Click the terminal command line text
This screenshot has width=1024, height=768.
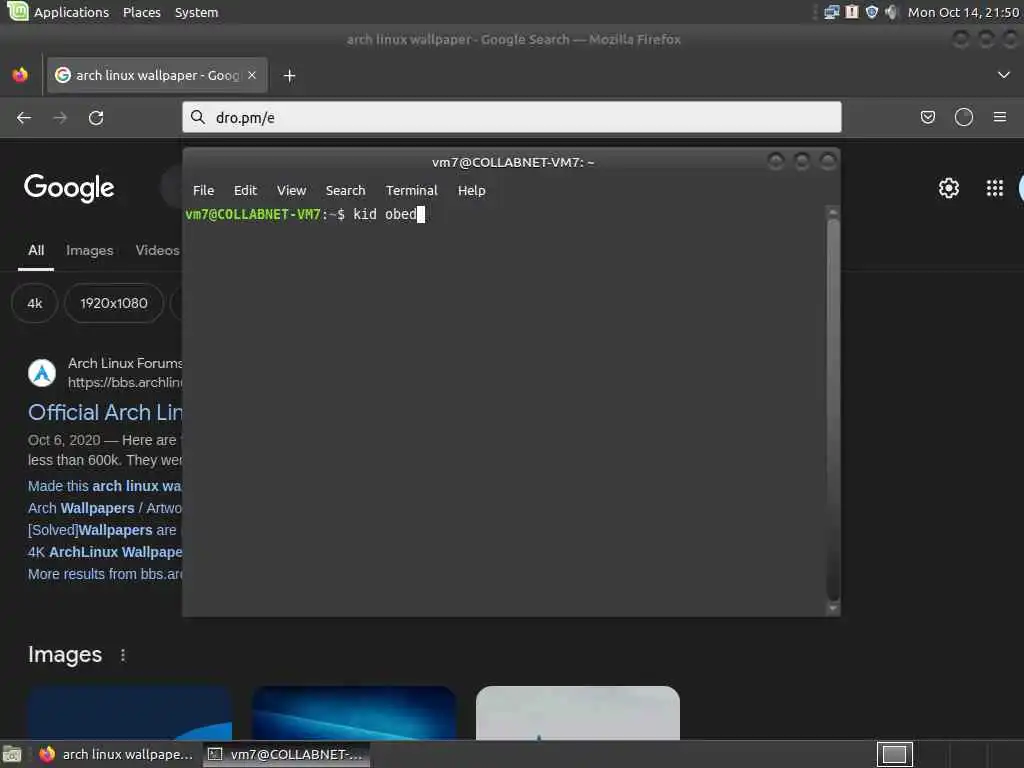385,214
